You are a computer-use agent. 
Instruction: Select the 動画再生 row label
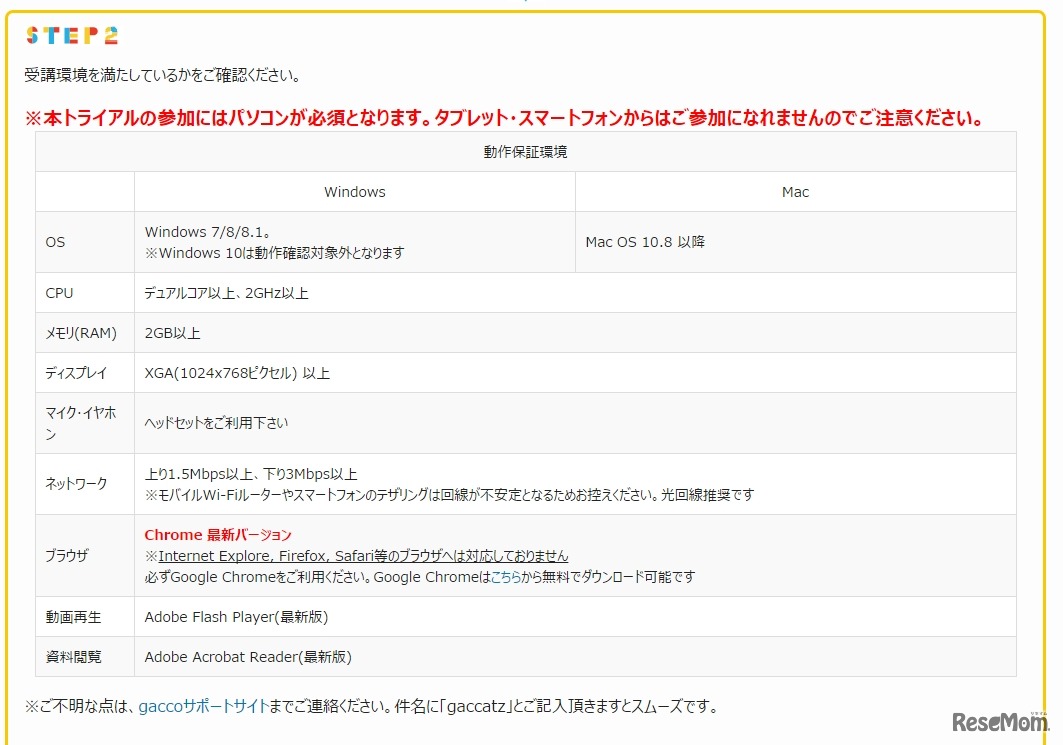click(73, 617)
